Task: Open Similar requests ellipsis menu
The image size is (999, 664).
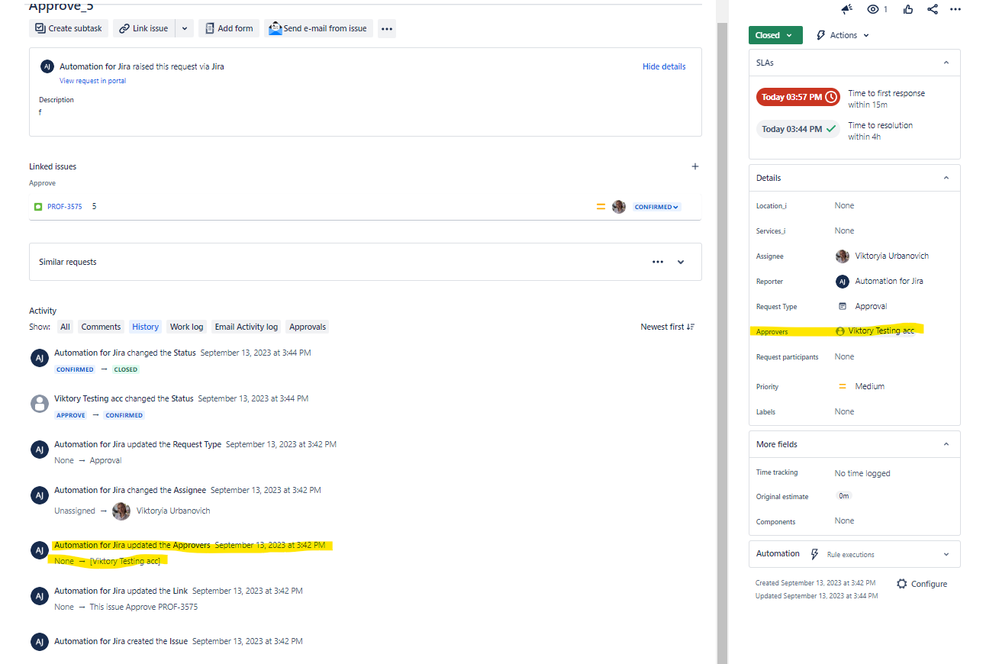Action: [658, 262]
